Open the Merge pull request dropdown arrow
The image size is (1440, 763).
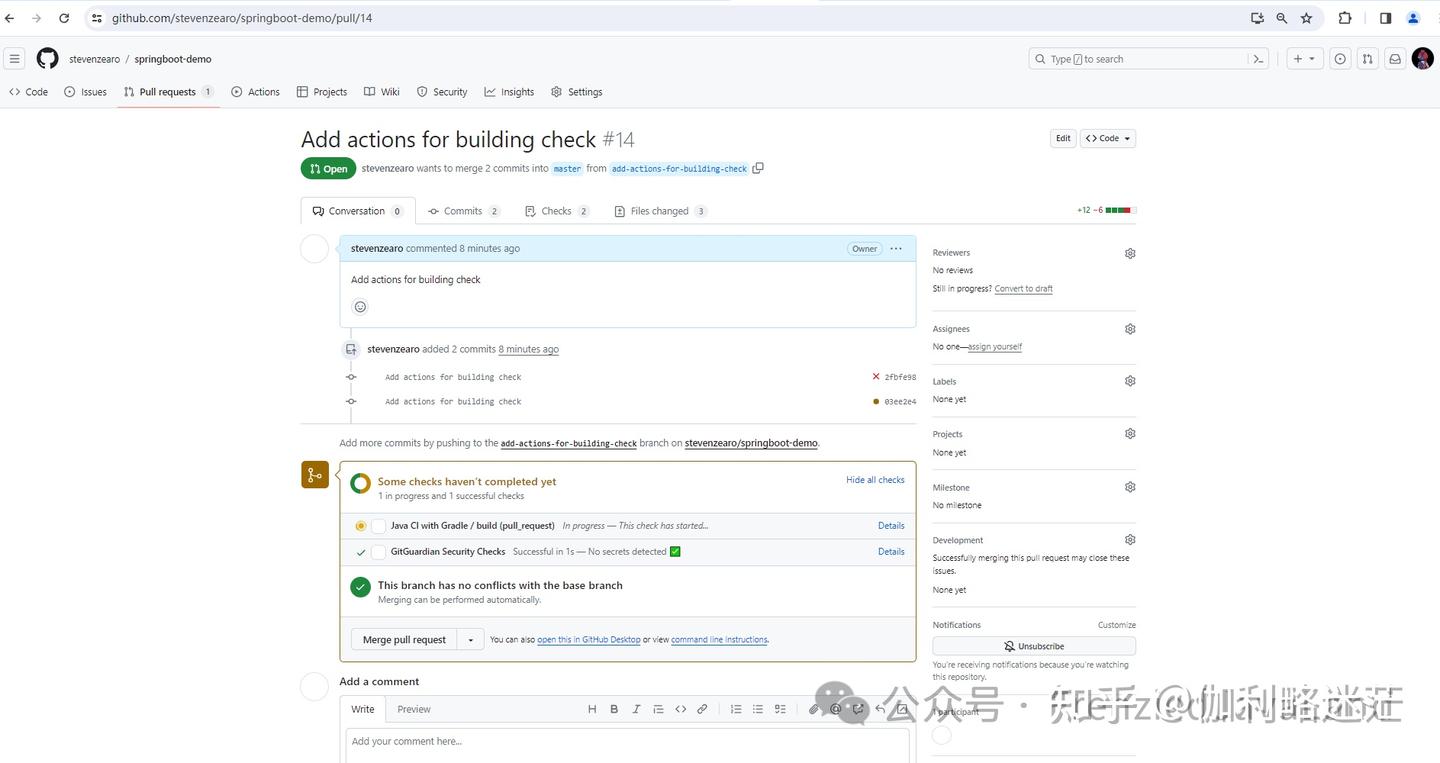[x=470, y=639]
